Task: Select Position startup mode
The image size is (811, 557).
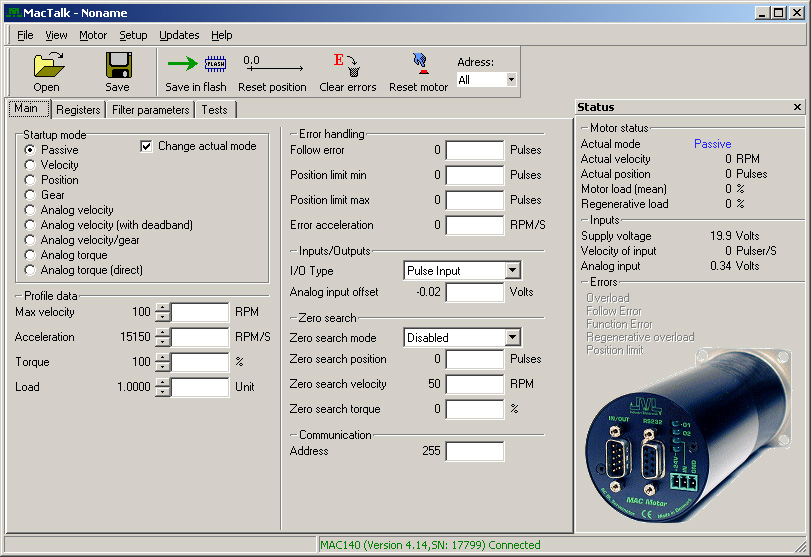Action: [x=30, y=180]
